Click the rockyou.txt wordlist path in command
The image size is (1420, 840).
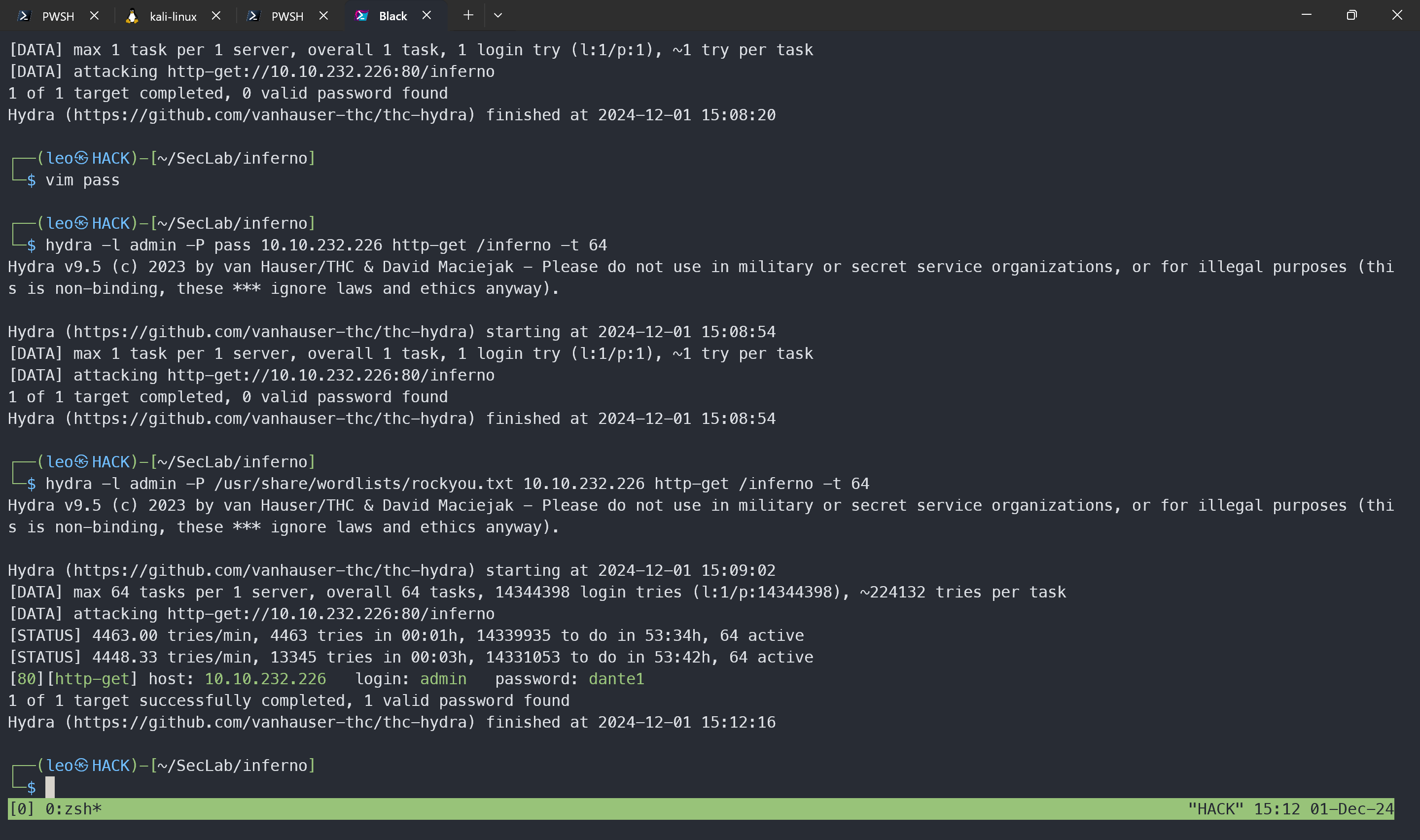363,484
